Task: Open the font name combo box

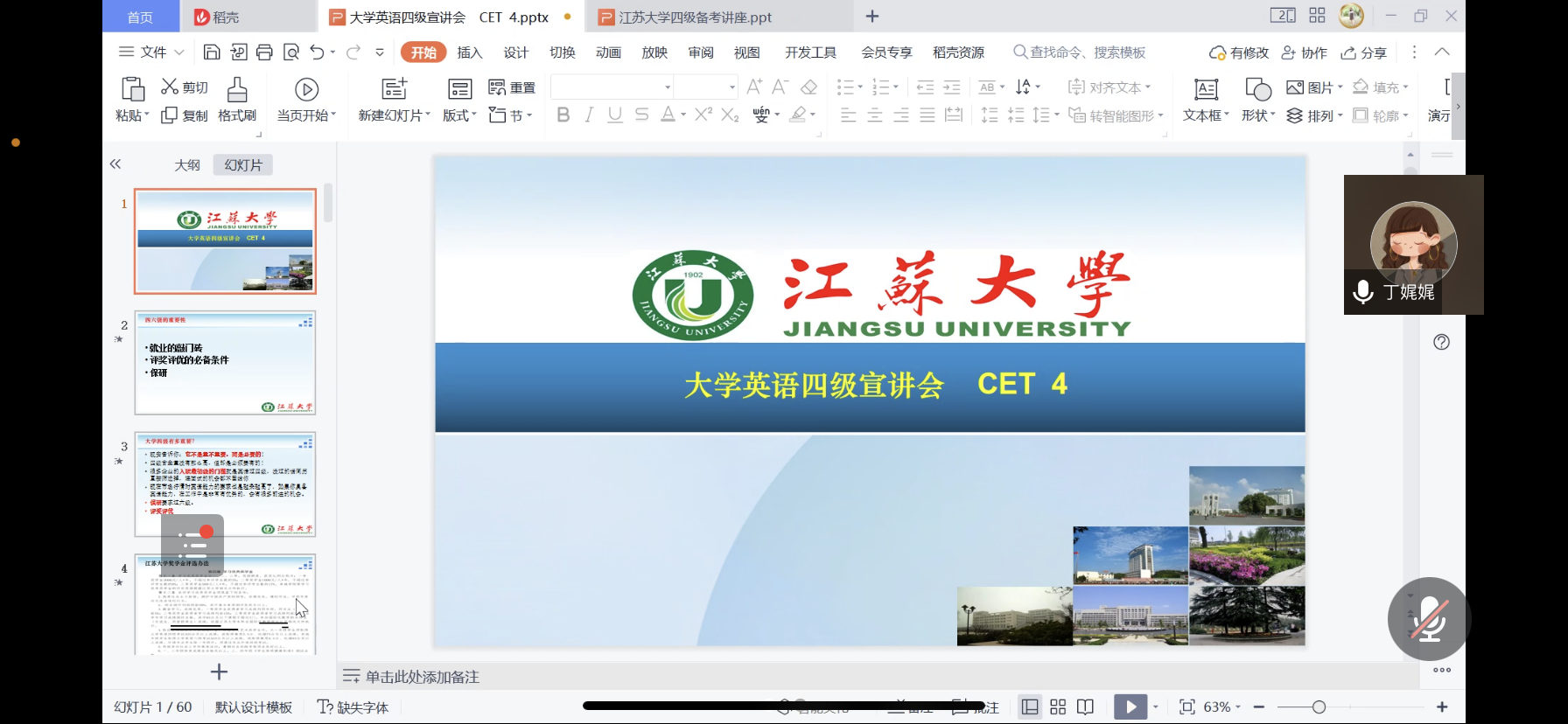Action: point(612,87)
